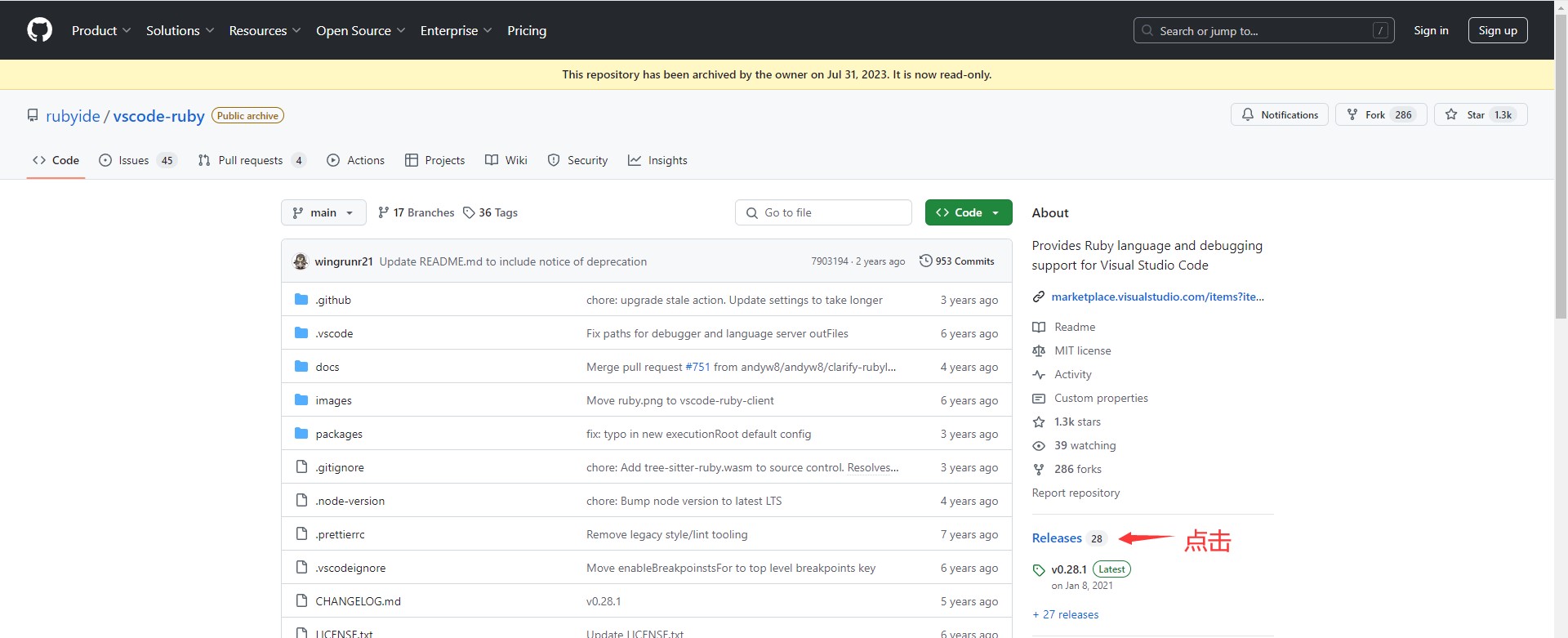Click the Go to file input

(x=823, y=212)
